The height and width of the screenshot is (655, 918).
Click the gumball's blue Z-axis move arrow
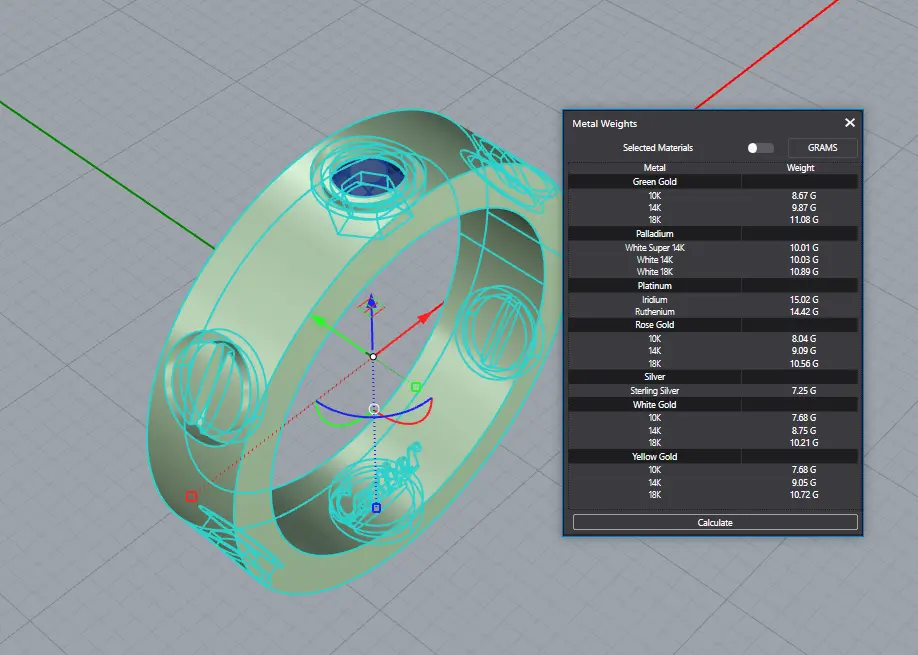point(372,300)
